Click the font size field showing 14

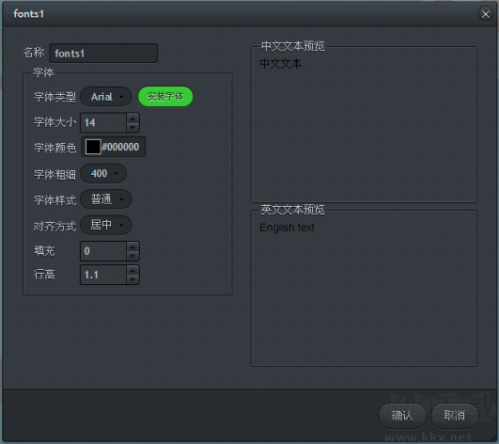pyautogui.click(x=104, y=123)
